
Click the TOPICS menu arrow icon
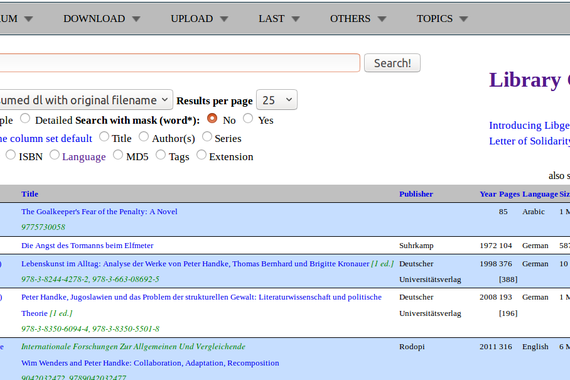[463, 19]
